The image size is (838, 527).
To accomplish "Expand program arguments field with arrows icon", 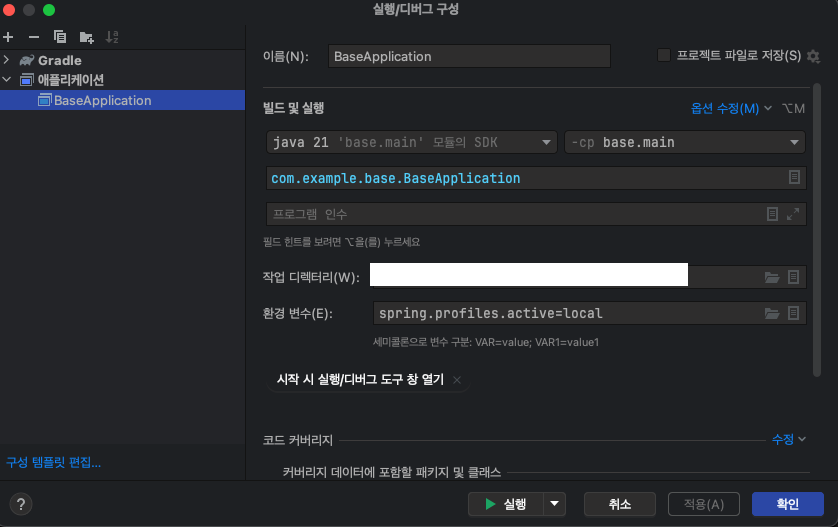I will tap(793, 214).
